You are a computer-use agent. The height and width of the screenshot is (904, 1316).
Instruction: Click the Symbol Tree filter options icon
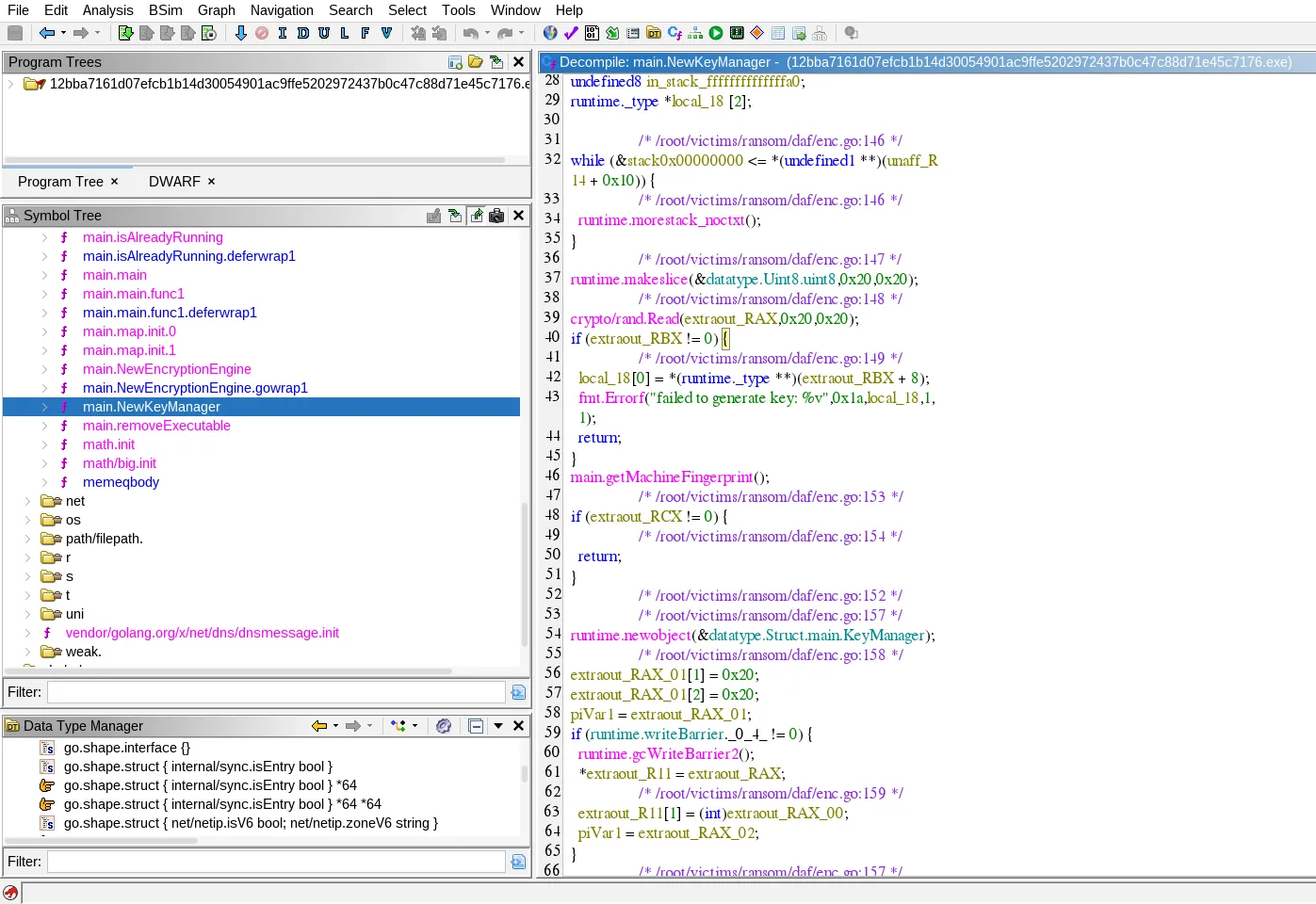518,692
